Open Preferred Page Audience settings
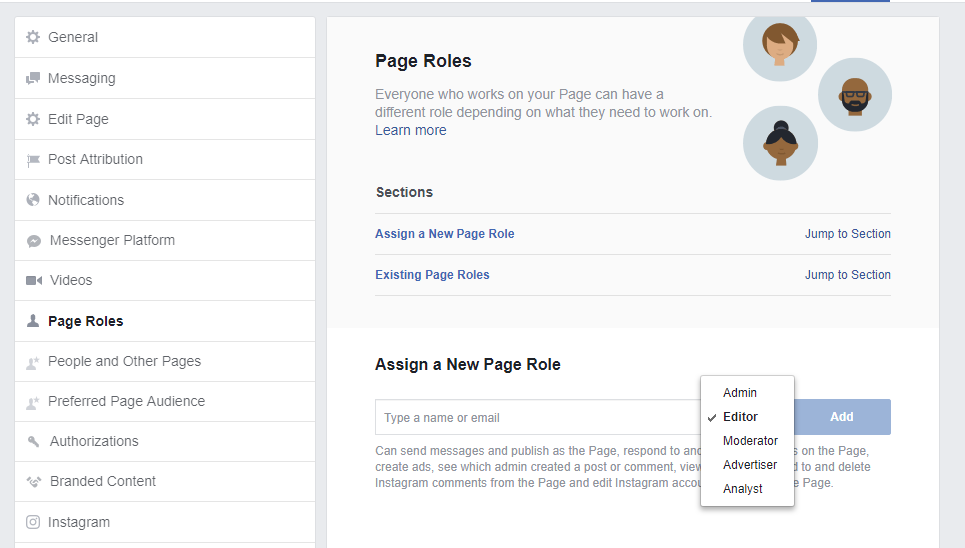The image size is (965, 548). point(126,401)
